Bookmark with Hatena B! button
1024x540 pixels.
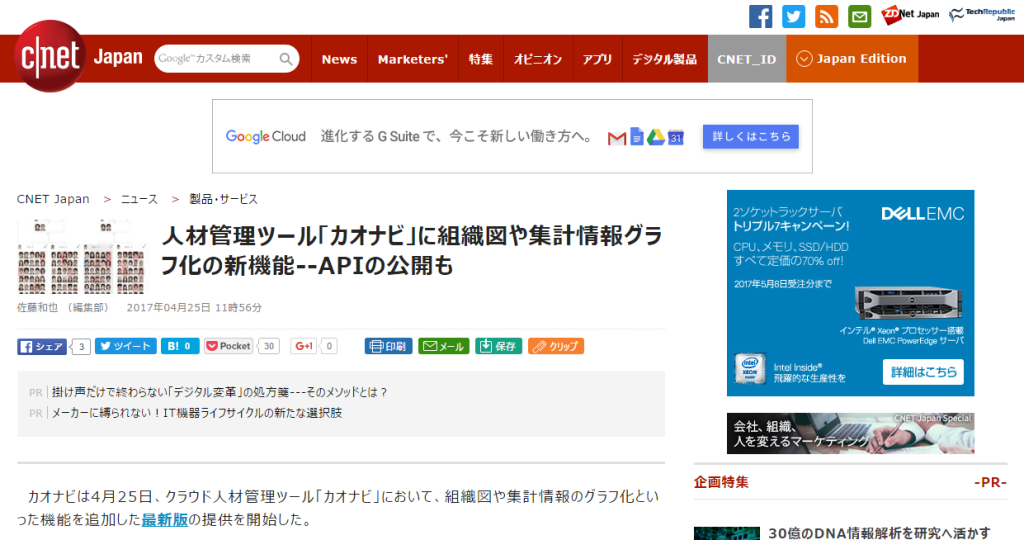click(180, 346)
